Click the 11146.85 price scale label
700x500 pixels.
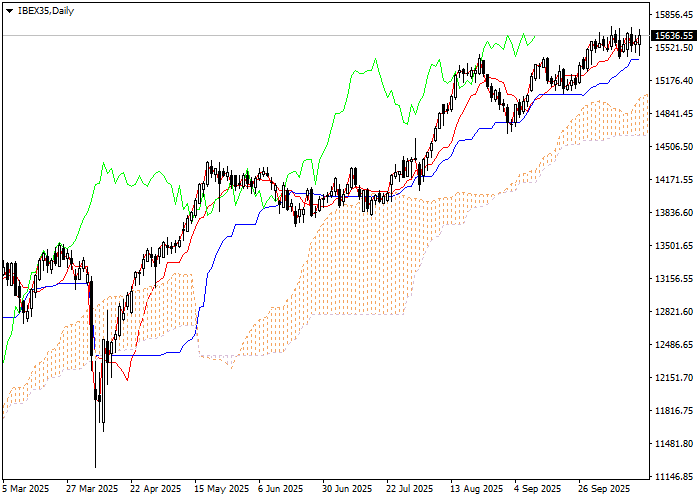672,476
